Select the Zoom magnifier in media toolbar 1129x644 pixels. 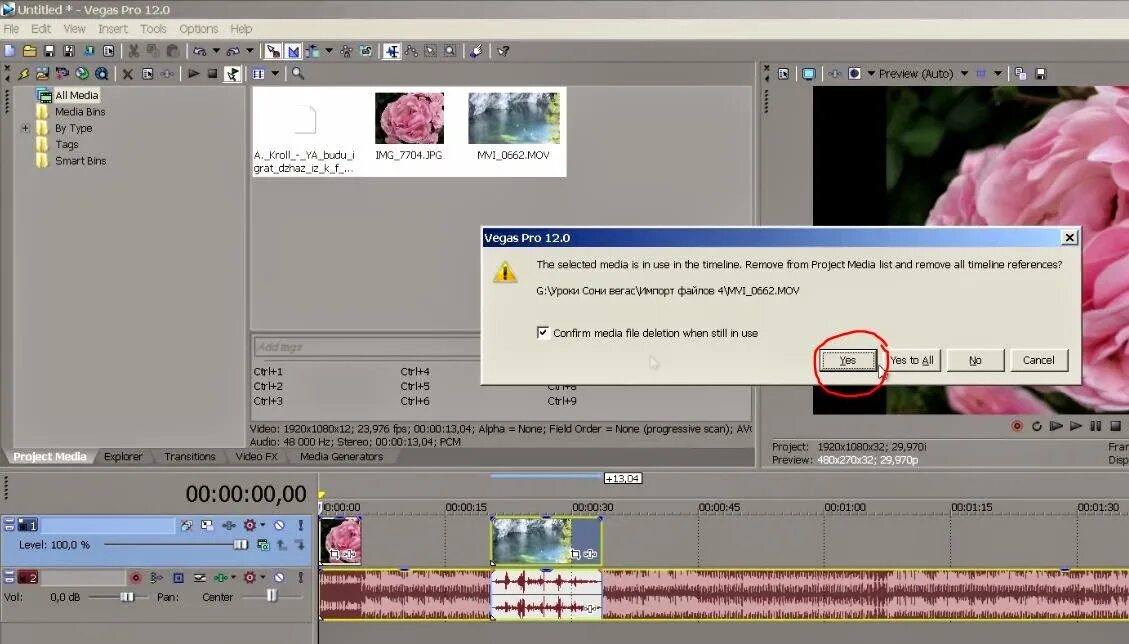coord(298,73)
